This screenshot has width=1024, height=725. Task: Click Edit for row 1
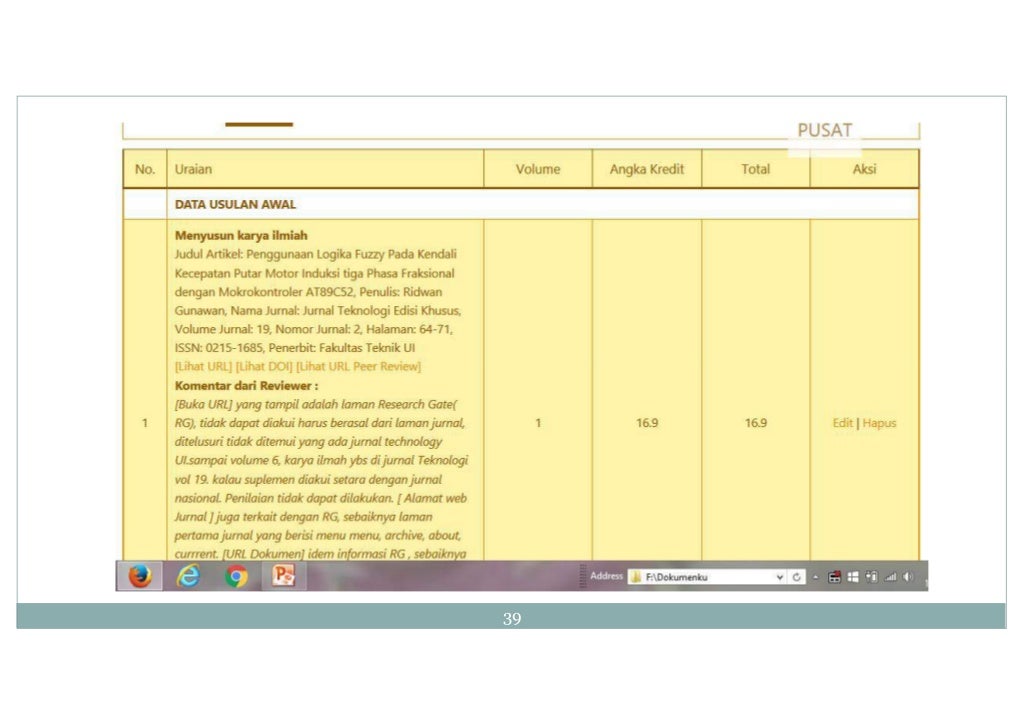click(842, 423)
